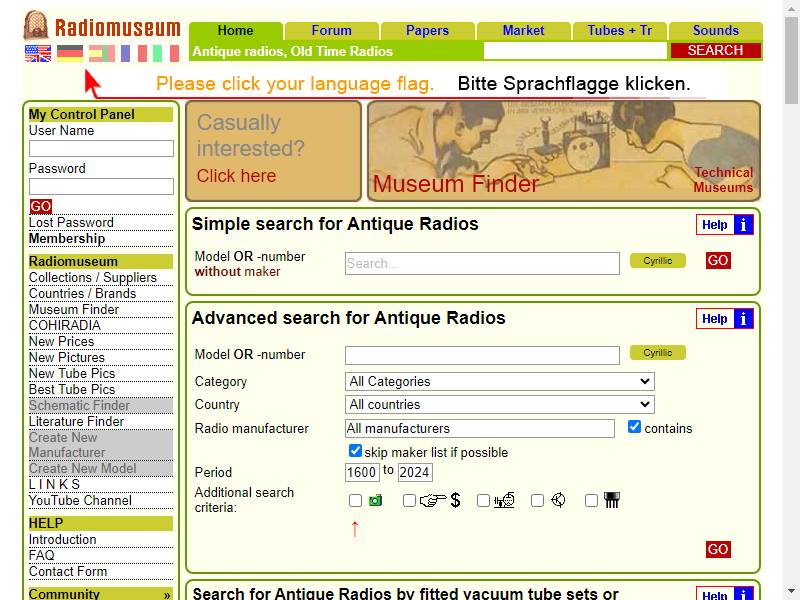
Task: Check the box next to the schematic icon
Action: [x=483, y=501]
